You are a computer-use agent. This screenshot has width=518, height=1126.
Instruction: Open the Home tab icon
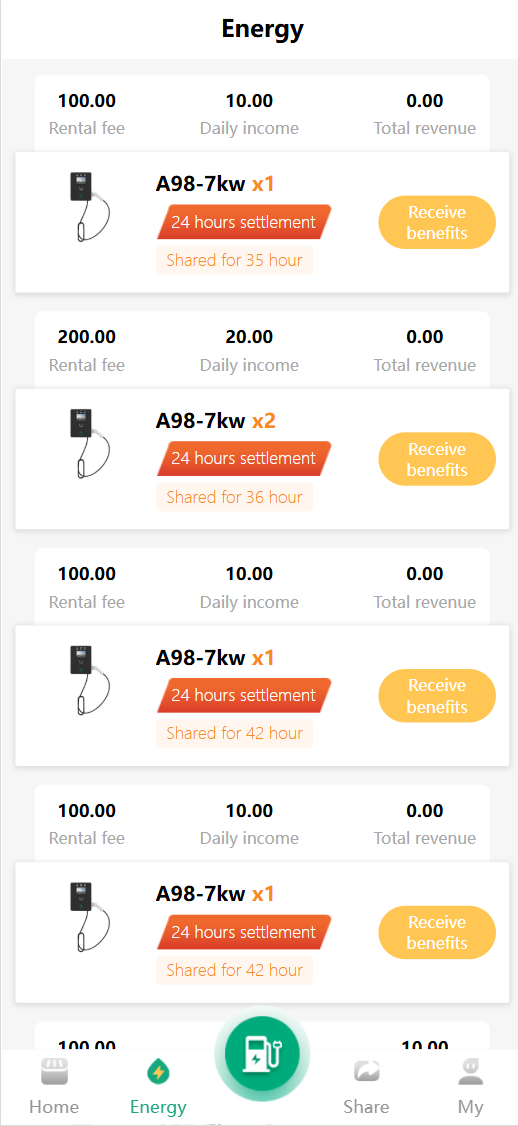(x=55, y=1073)
